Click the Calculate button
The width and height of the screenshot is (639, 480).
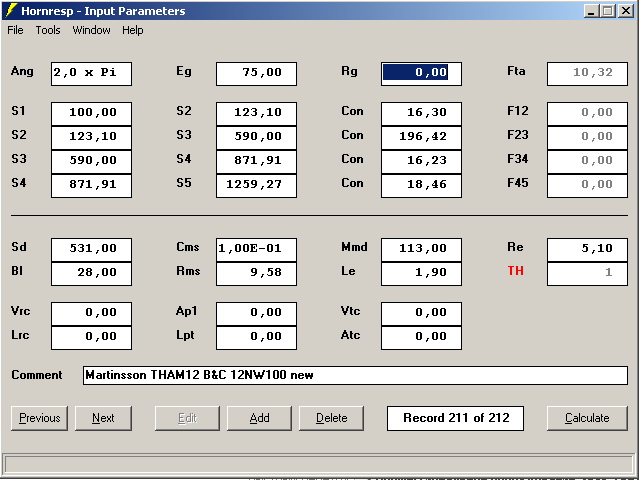click(587, 418)
